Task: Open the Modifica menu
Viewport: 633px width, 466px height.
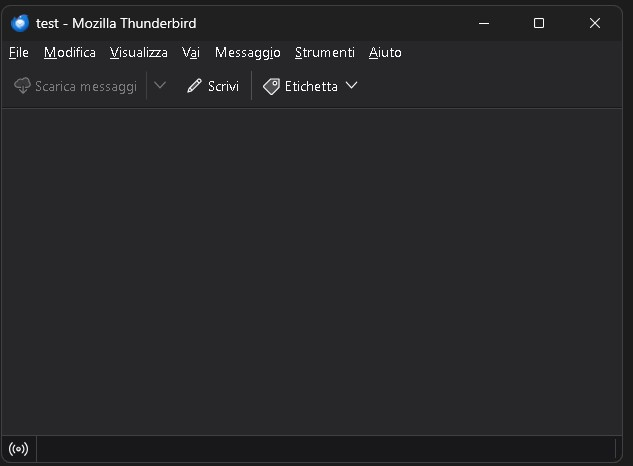Action: point(70,52)
